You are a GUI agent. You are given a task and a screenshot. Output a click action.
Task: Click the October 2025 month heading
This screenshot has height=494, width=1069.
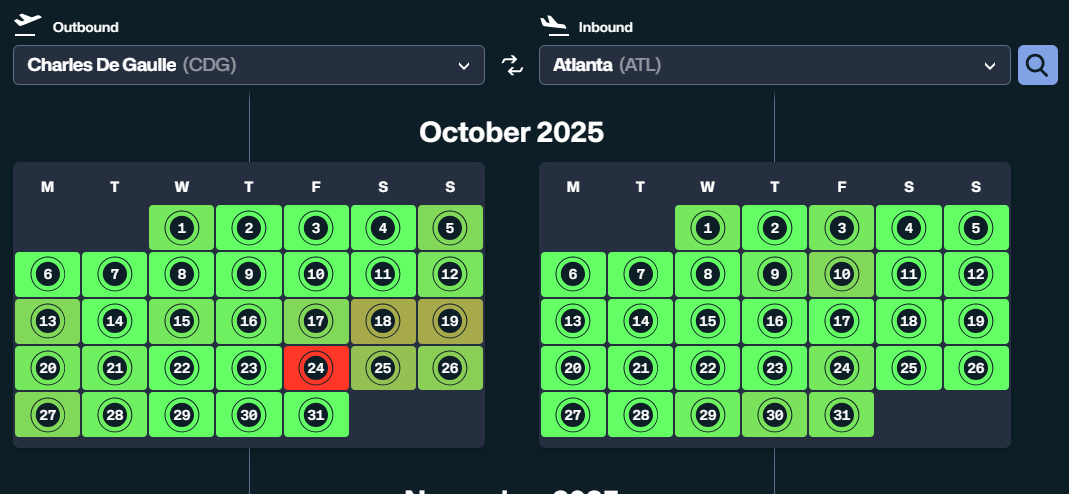coord(511,132)
